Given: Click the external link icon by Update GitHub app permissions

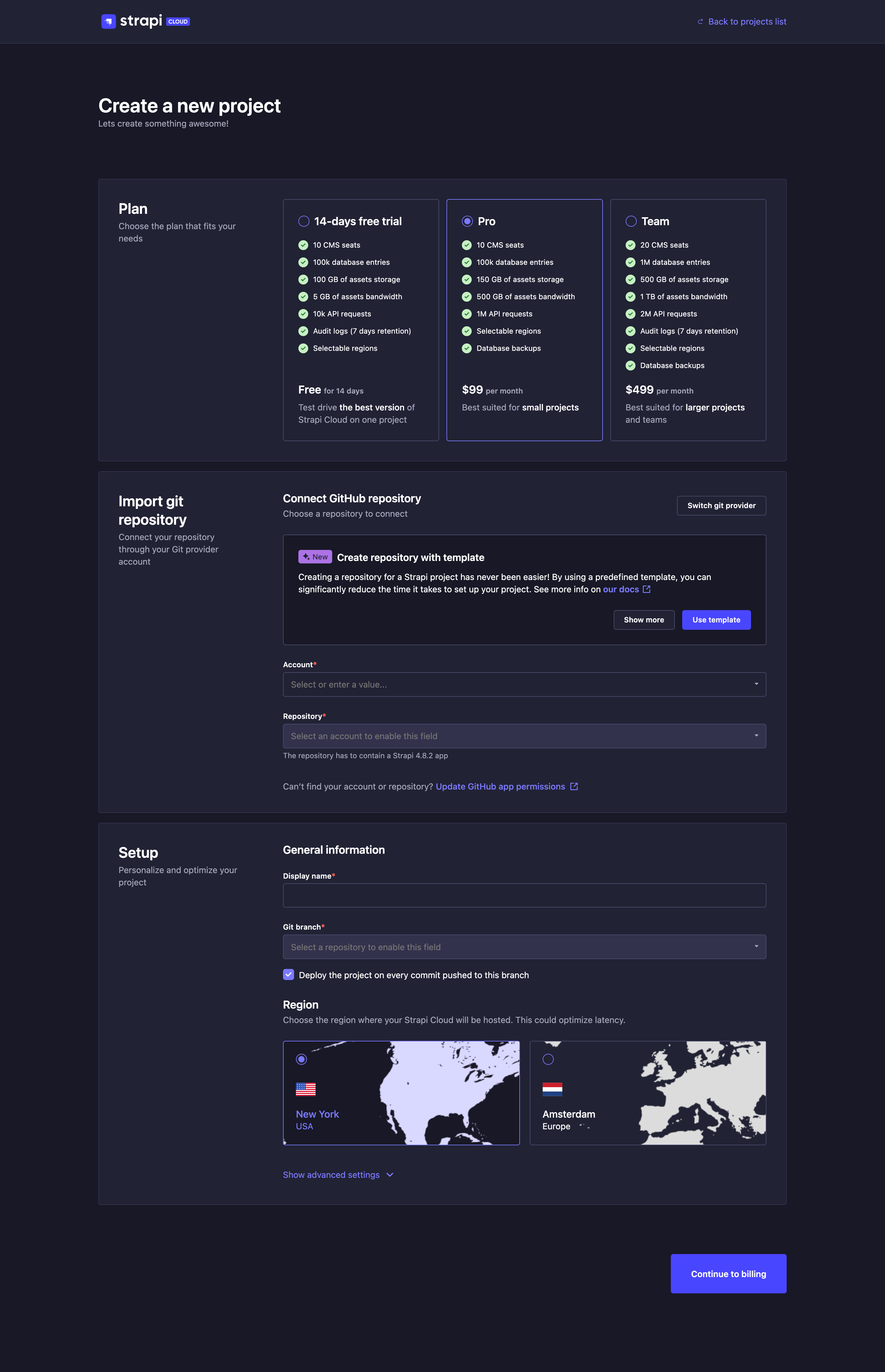Looking at the screenshot, I should click(x=574, y=786).
